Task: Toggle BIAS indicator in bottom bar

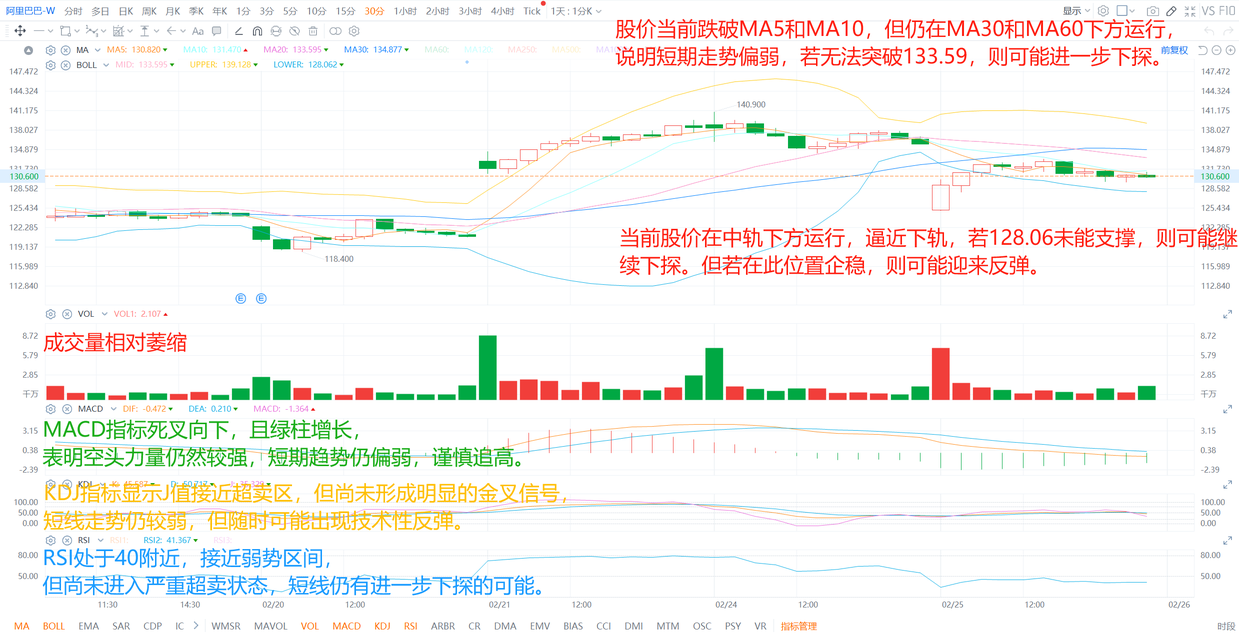Action: pyautogui.click(x=573, y=626)
